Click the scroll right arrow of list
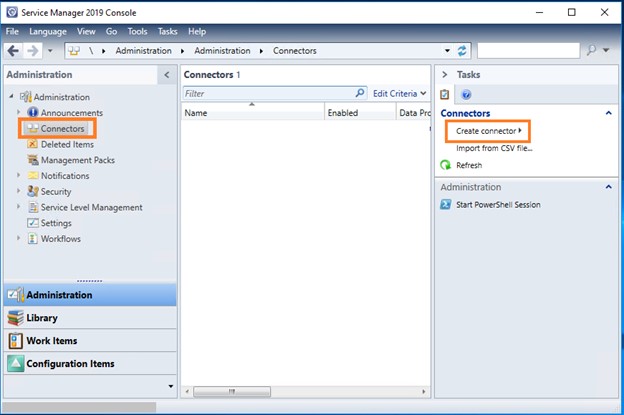 tap(423, 392)
